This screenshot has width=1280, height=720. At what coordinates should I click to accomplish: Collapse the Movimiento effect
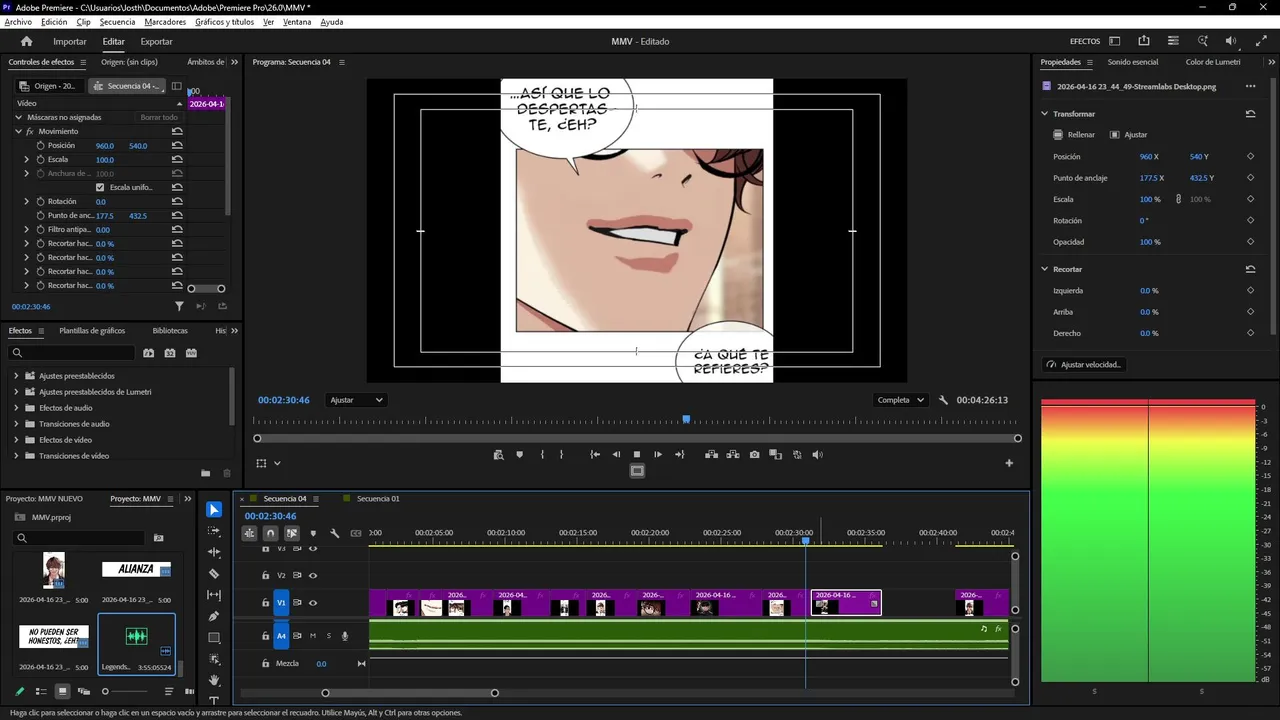[x=18, y=131]
